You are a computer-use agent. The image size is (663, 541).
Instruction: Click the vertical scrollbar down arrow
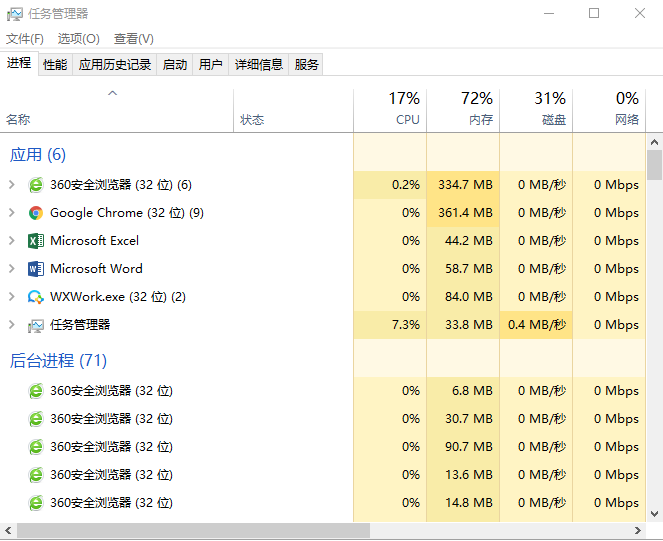click(655, 514)
